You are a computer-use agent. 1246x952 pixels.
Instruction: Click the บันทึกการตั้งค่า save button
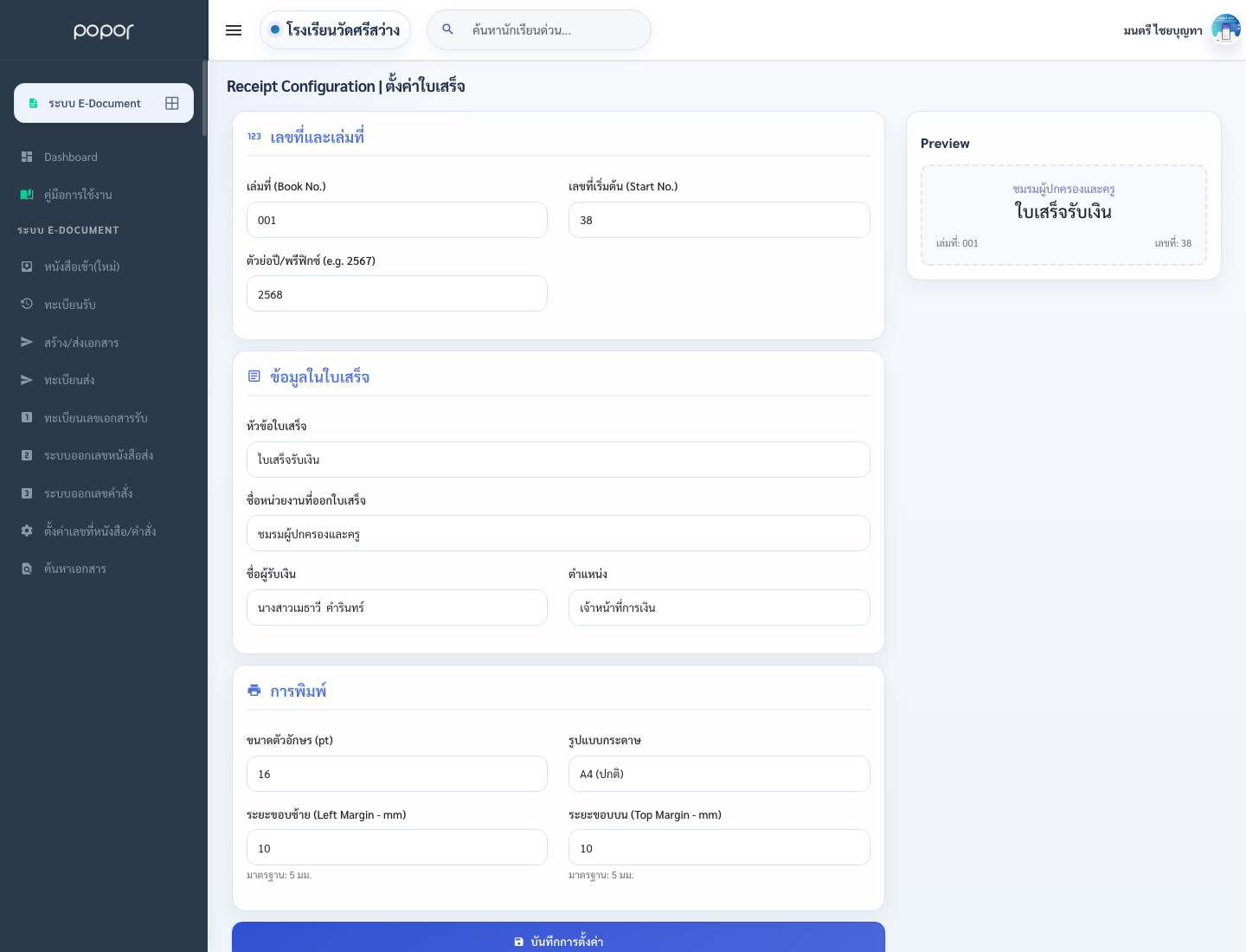[x=558, y=938]
